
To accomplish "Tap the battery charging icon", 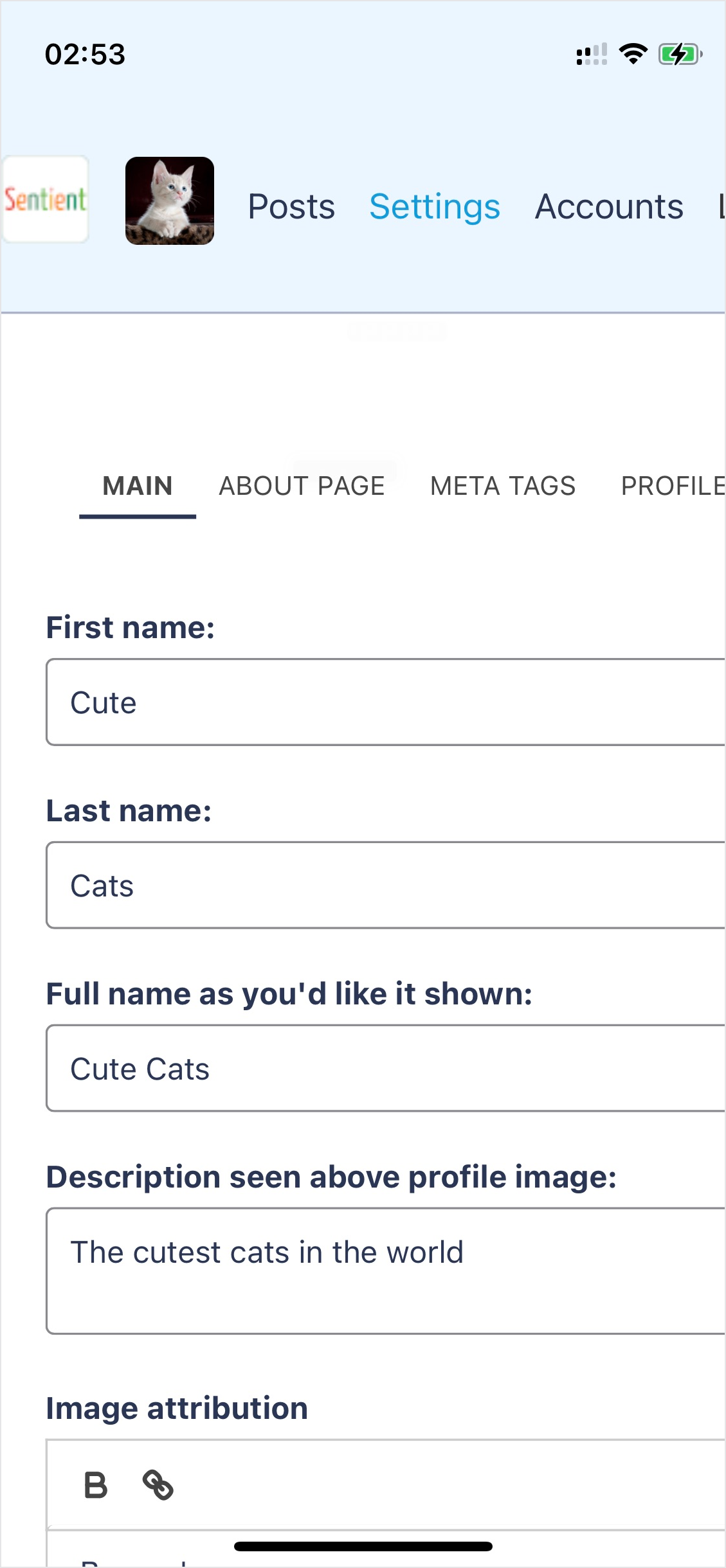I will tap(680, 55).
